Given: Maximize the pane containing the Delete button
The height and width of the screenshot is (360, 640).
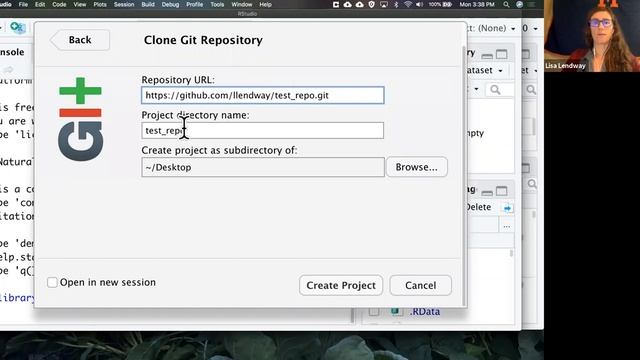Looking at the screenshot, I should coord(502,191).
